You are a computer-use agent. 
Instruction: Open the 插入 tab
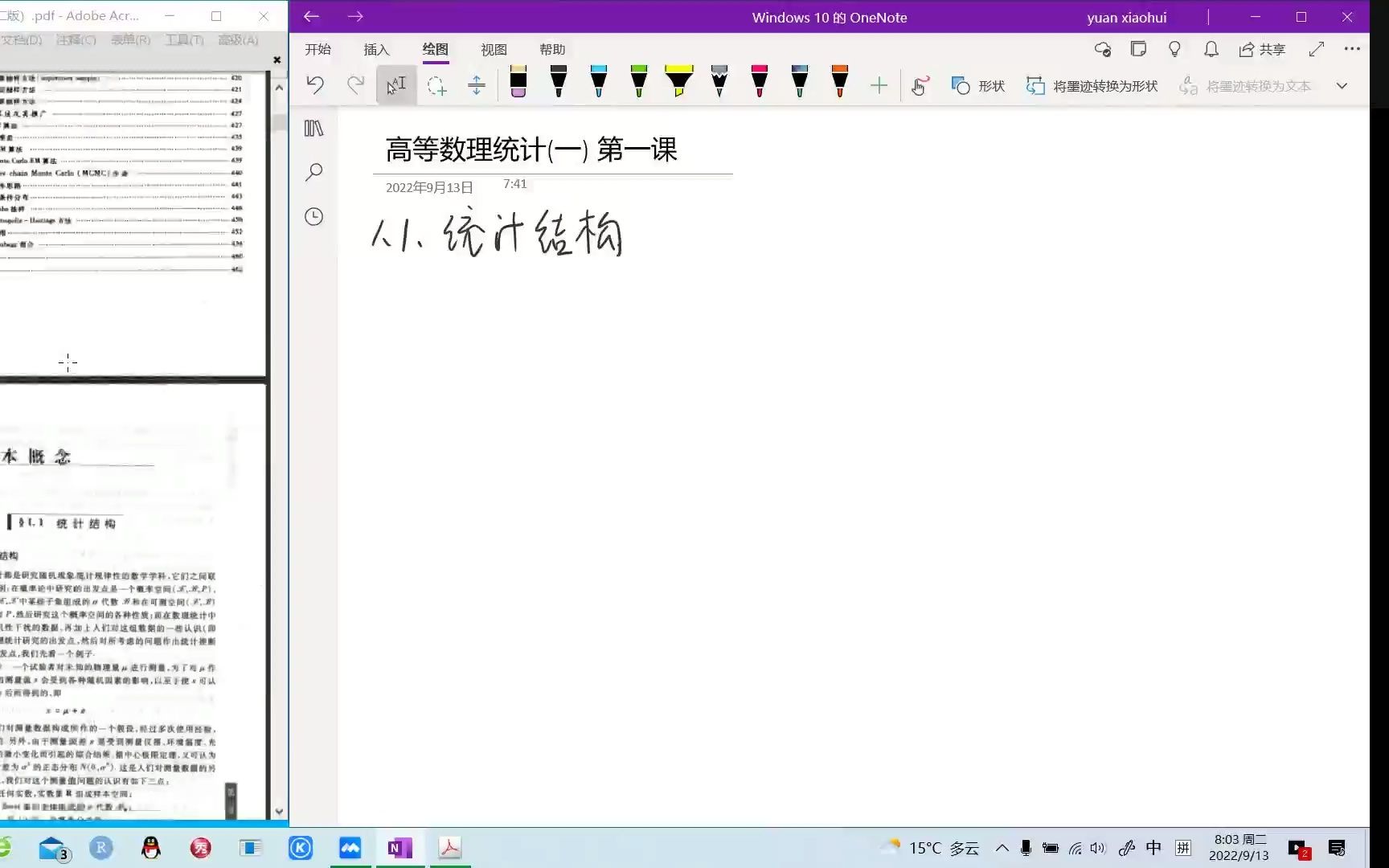(x=376, y=50)
